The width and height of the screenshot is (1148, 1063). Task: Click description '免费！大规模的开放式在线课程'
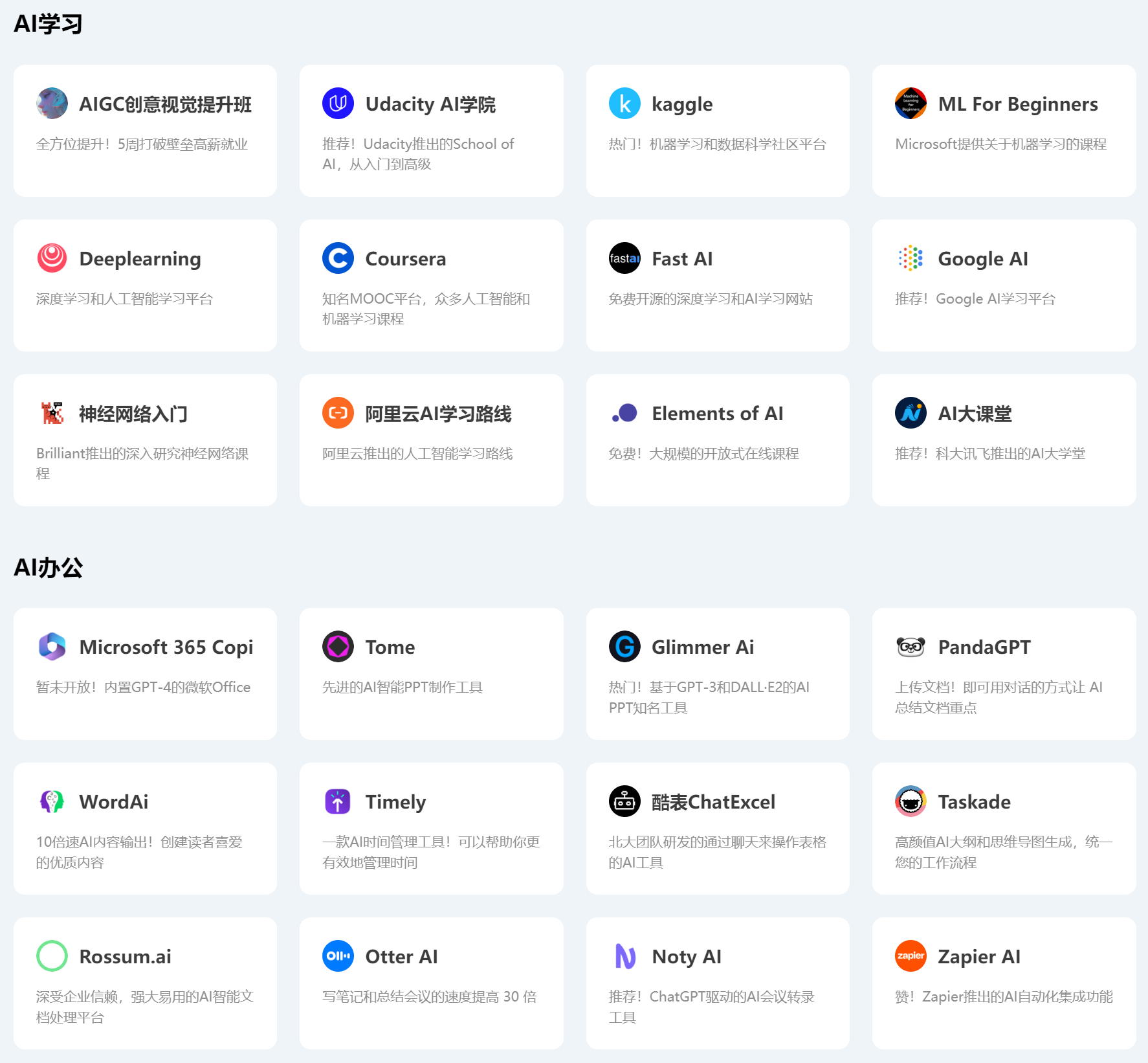coord(704,454)
